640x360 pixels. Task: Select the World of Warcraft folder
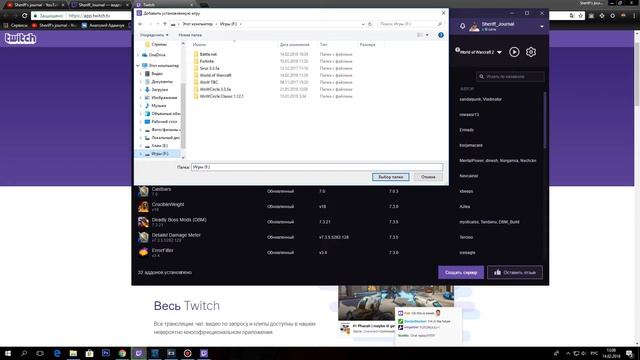point(215,75)
